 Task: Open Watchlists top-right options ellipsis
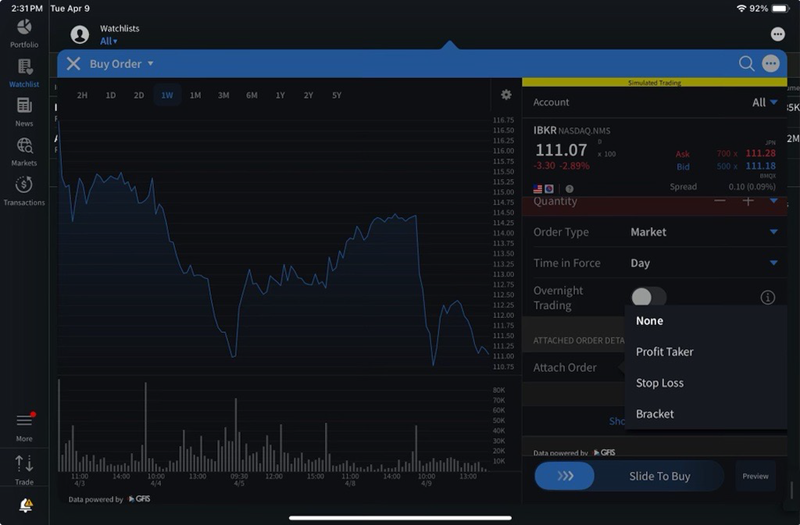778,34
